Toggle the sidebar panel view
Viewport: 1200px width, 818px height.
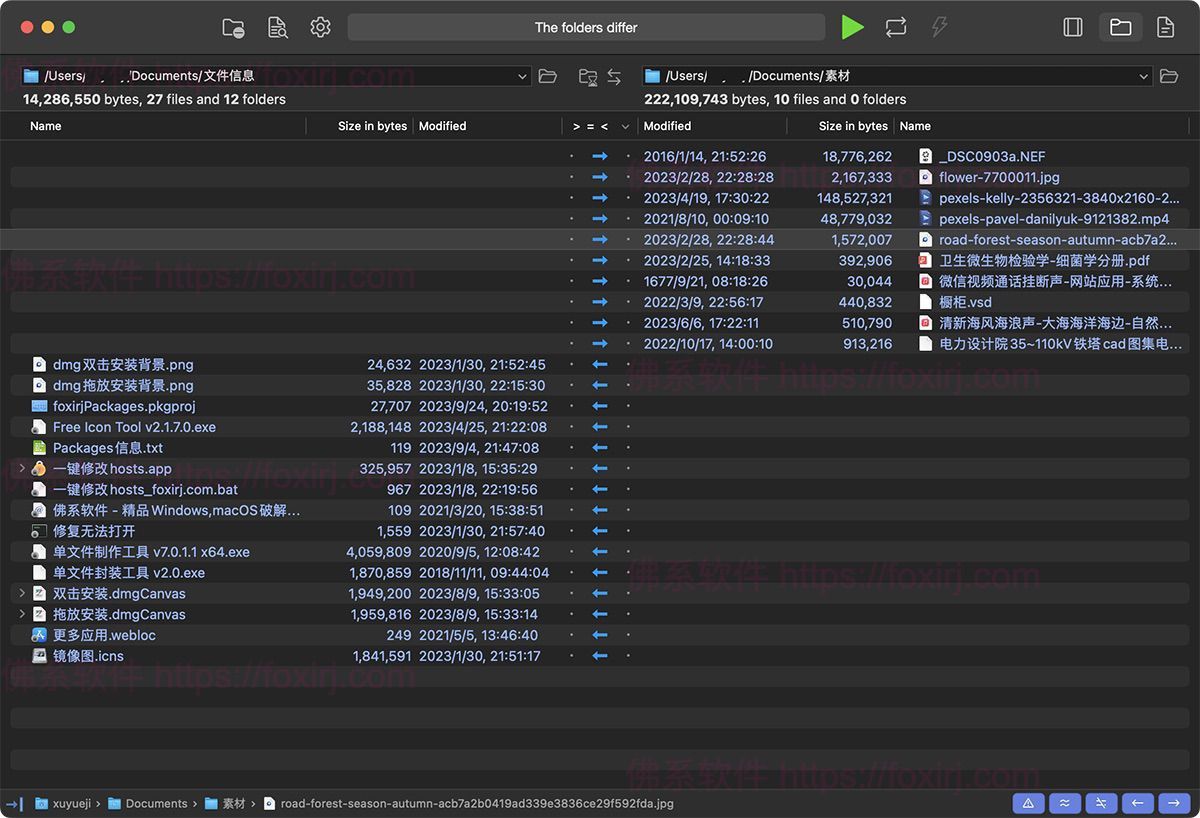[x=1073, y=28]
